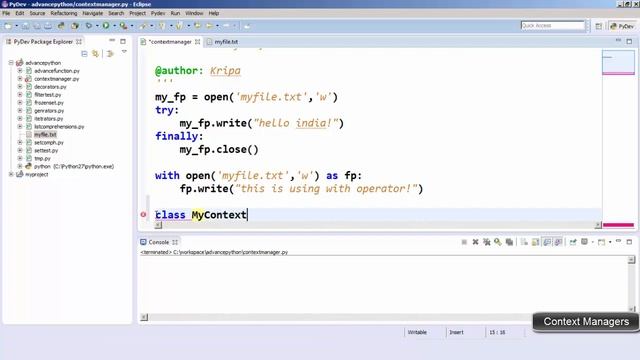
Task: Click editor horizontal scrollbar left arrow
Action: coord(158,225)
